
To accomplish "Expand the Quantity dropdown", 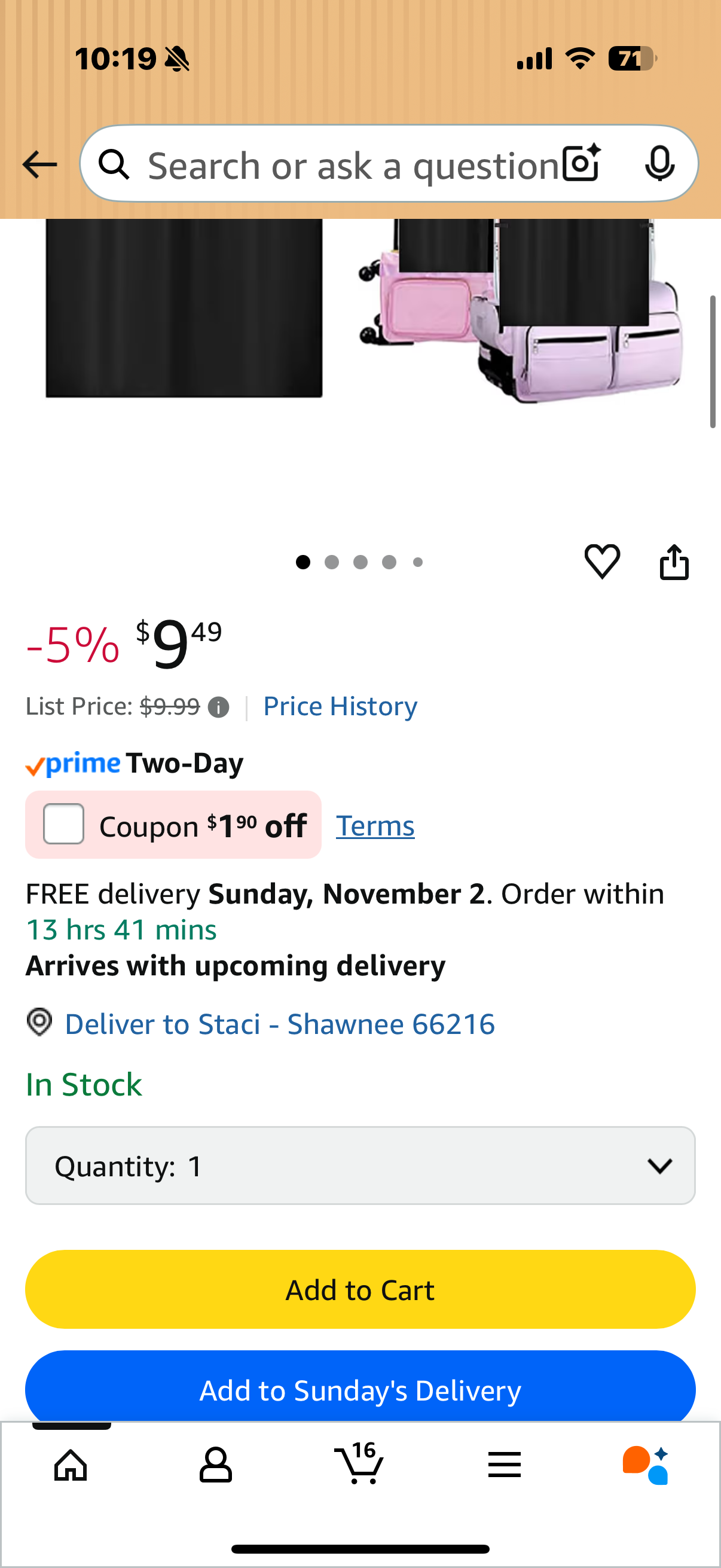I will 360,1166.
